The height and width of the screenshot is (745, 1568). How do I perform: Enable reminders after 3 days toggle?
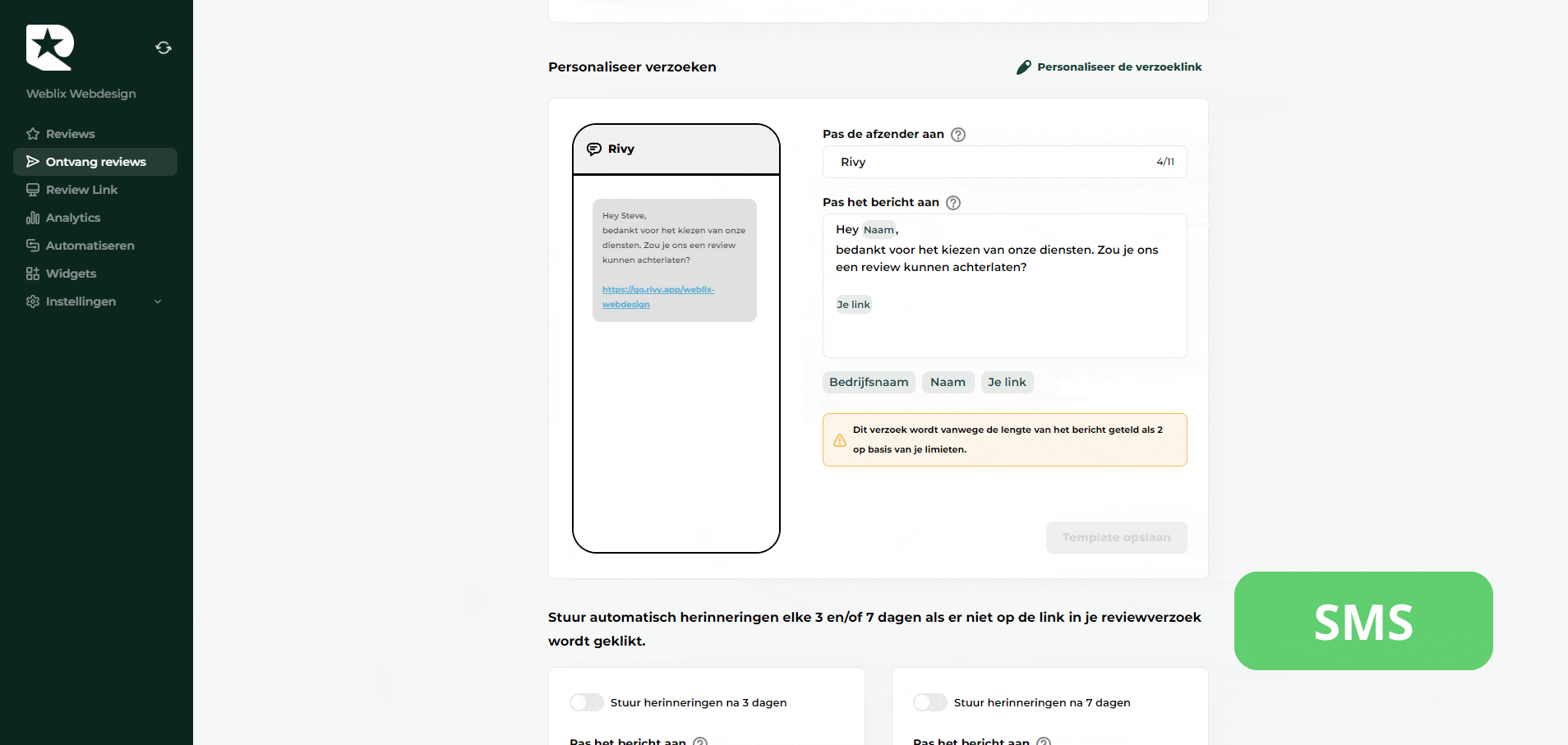click(x=587, y=702)
